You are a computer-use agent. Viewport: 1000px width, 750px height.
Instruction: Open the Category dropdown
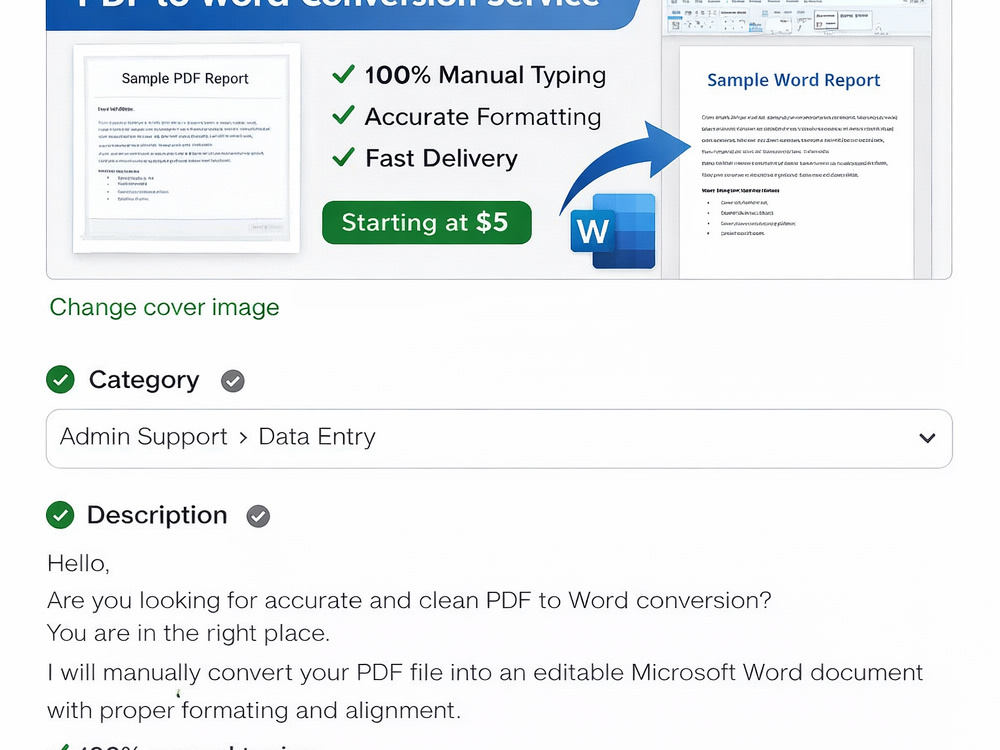click(x=499, y=438)
